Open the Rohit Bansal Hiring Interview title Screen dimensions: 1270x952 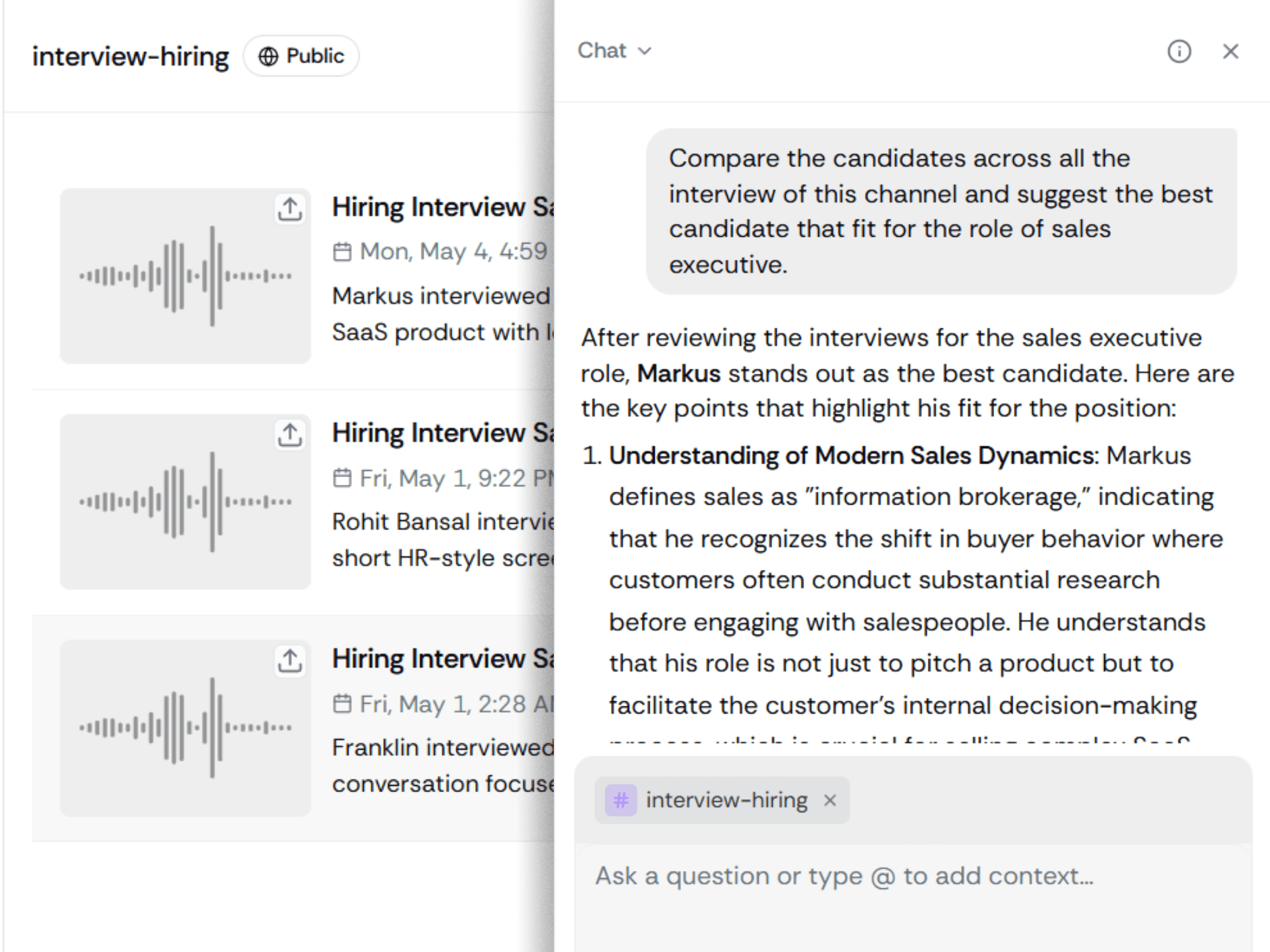pos(442,433)
